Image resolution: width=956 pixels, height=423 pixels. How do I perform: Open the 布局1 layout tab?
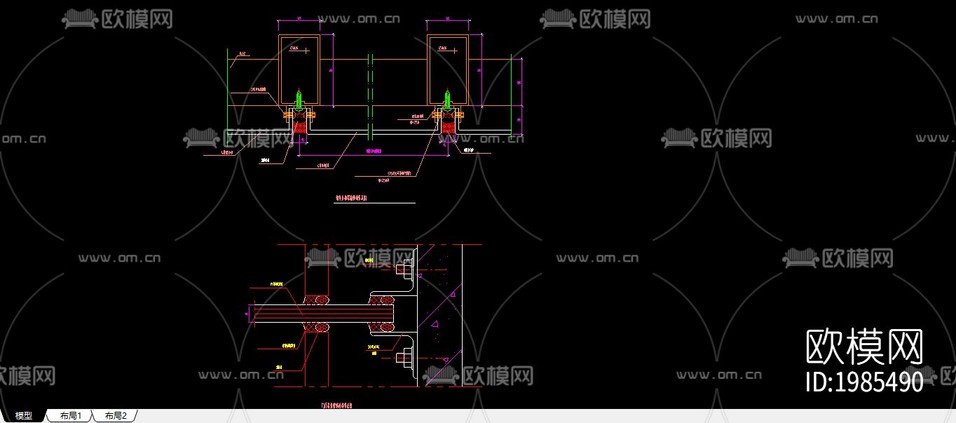[71, 416]
